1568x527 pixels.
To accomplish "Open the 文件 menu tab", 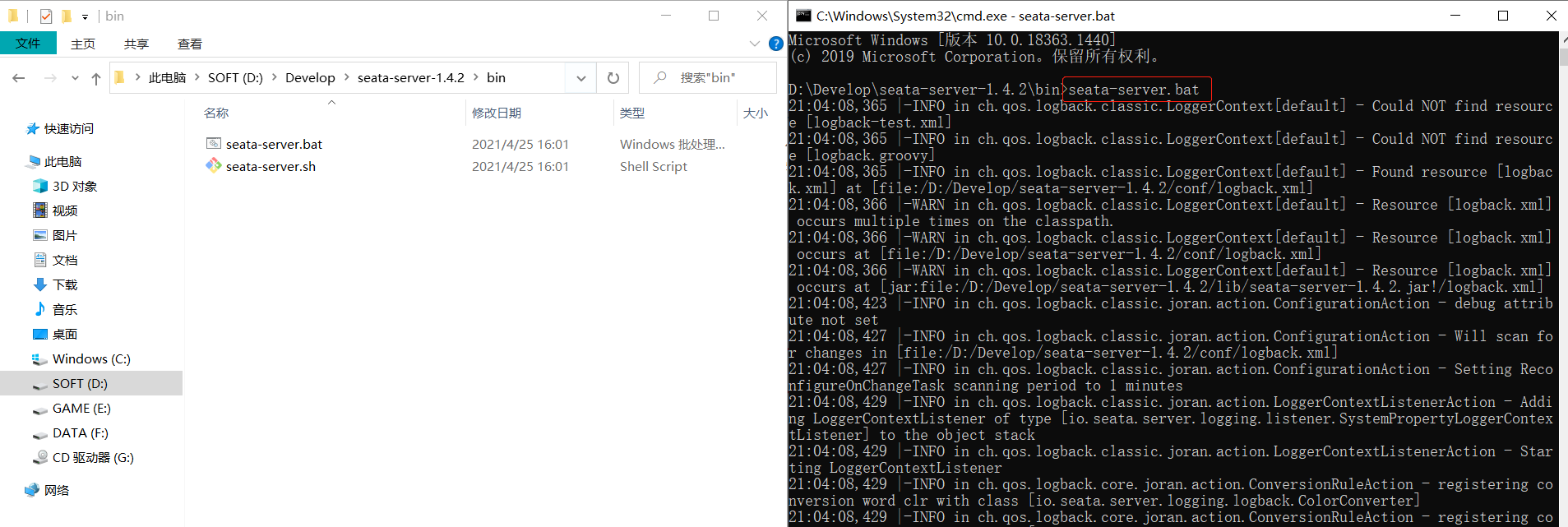I will 28,44.
